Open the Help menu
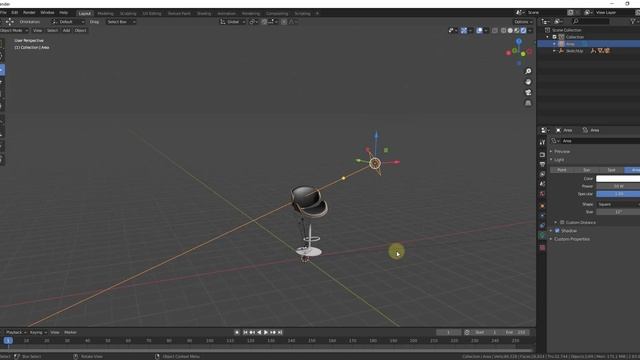 click(64, 13)
